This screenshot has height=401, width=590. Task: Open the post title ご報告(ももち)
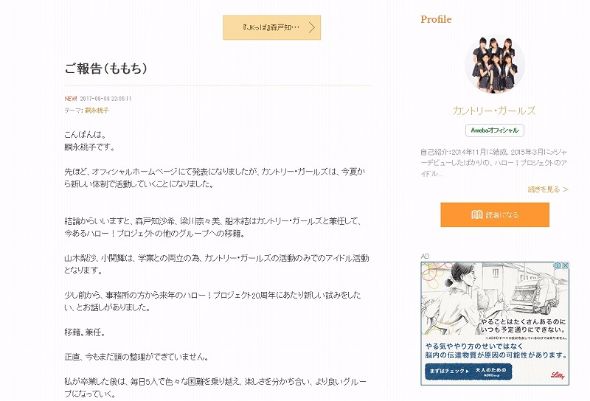pos(106,68)
